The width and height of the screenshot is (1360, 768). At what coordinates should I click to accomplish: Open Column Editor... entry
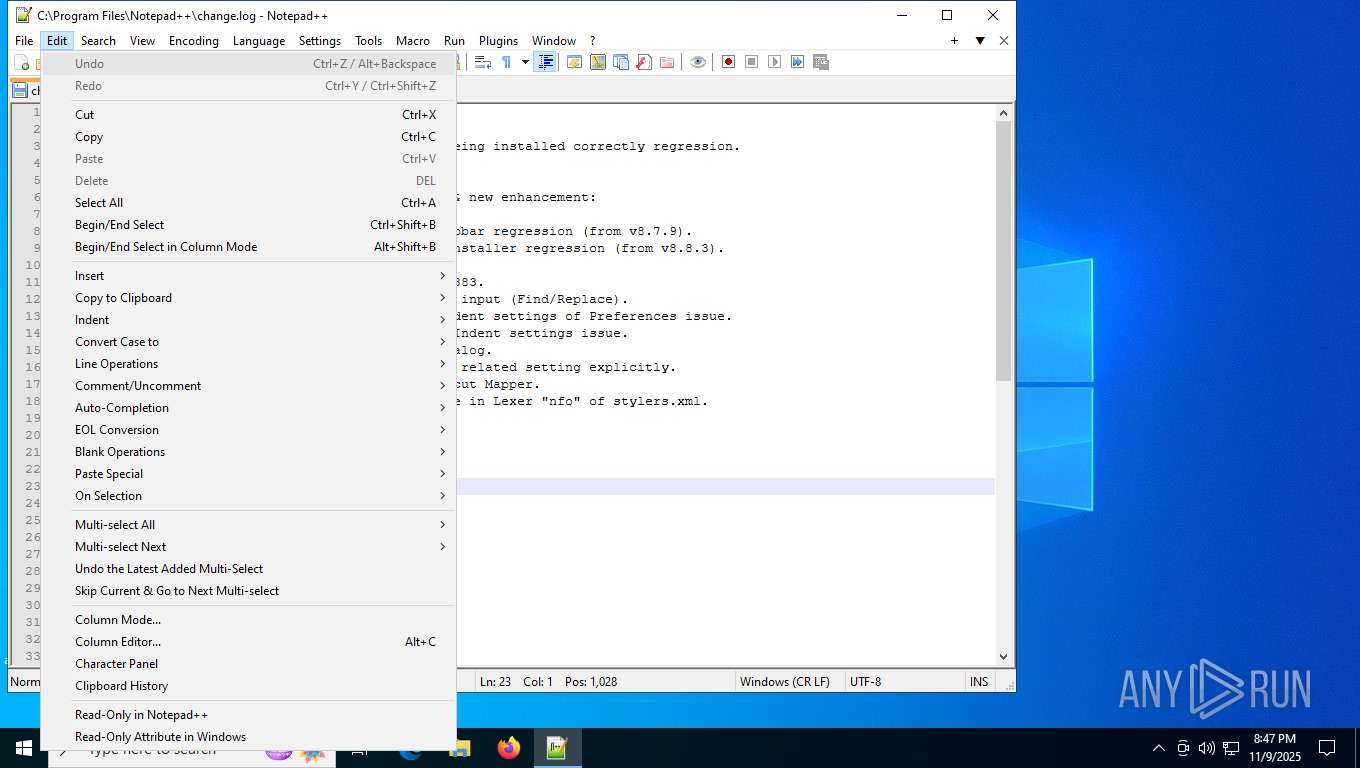click(249, 642)
